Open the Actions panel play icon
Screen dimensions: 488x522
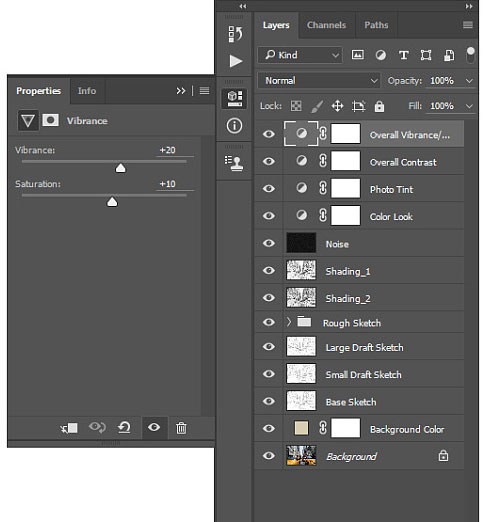pos(236,61)
